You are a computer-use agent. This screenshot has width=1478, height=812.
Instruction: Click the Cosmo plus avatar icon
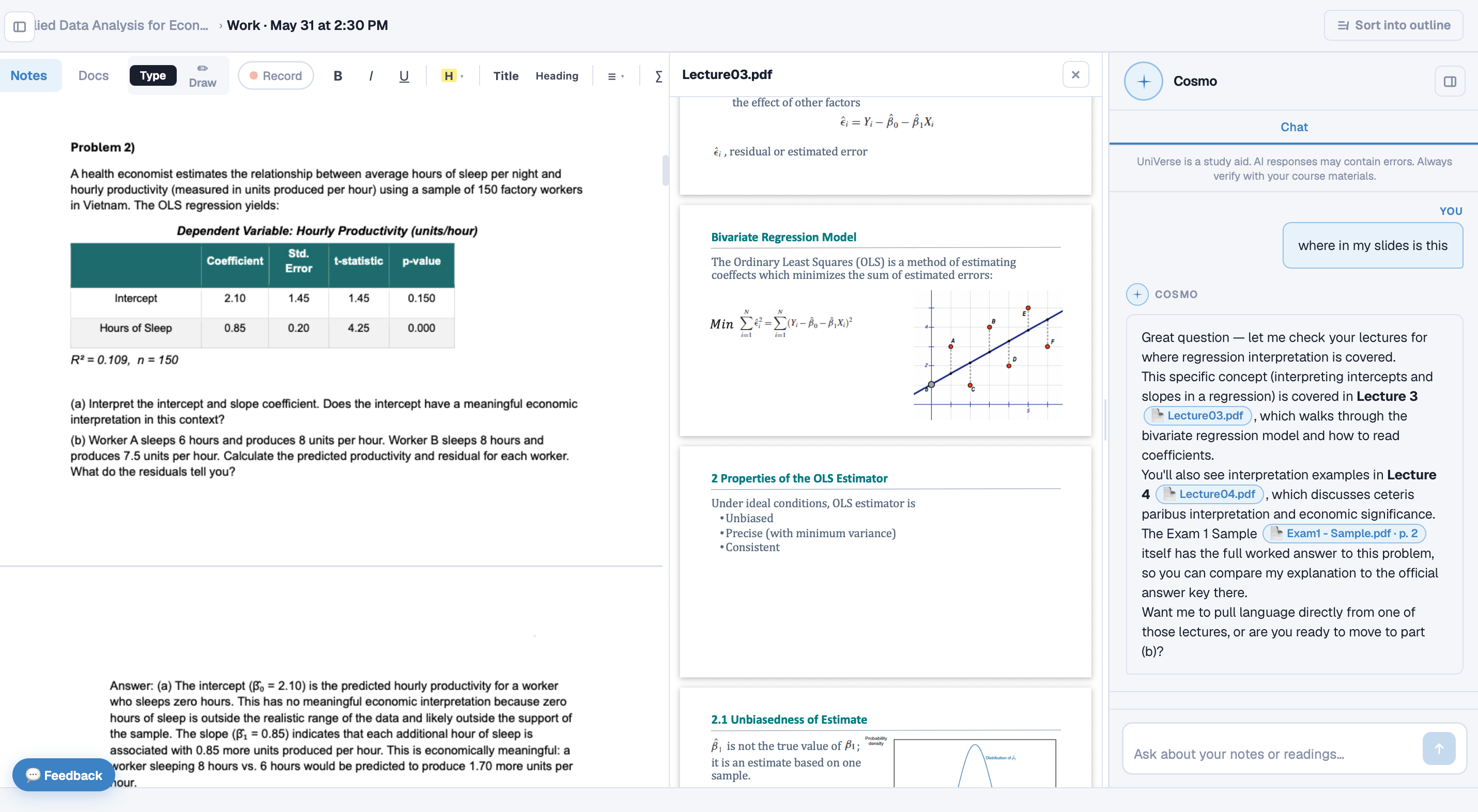pyautogui.click(x=1143, y=81)
